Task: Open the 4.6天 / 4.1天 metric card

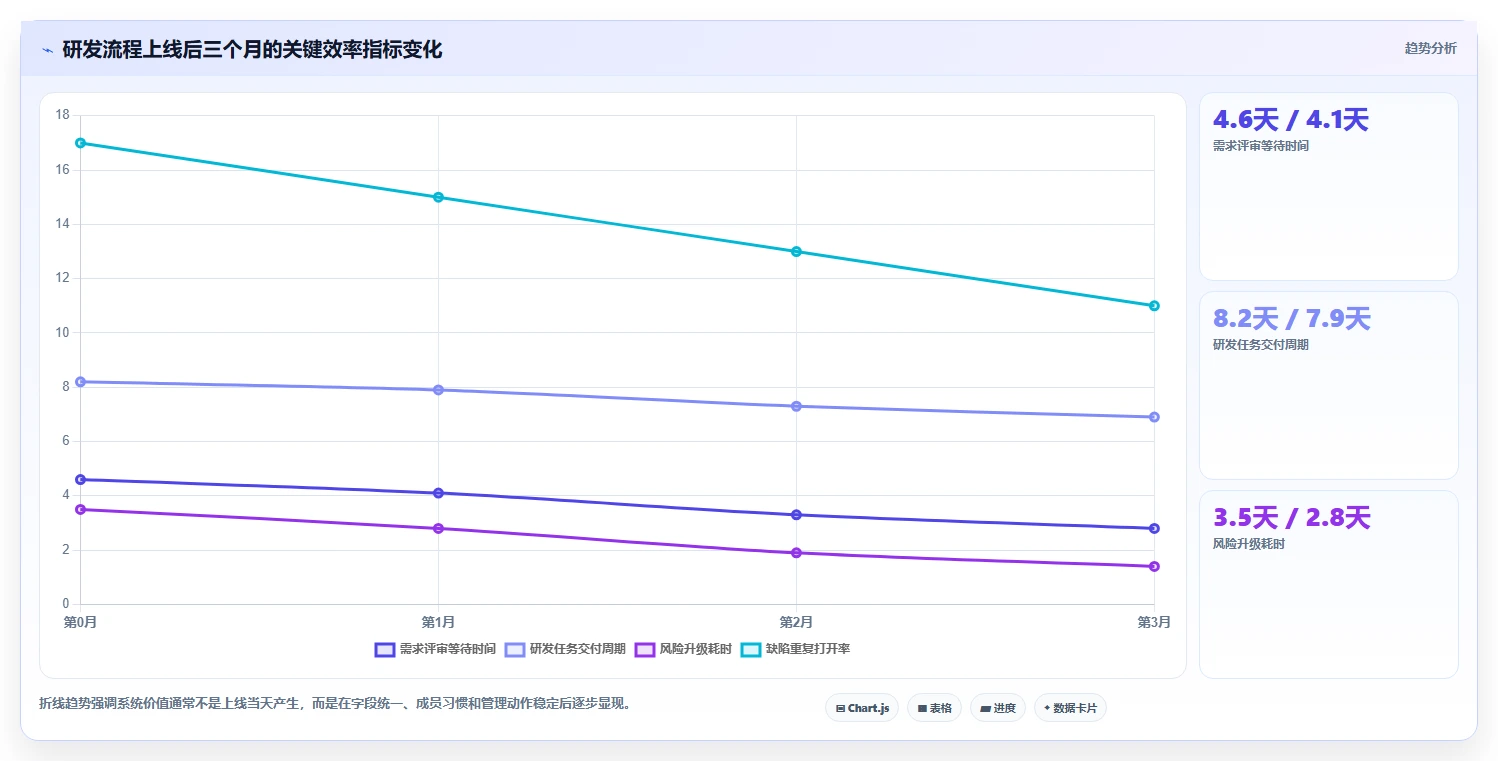Action: pyautogui.click(x=1329, y=187)
